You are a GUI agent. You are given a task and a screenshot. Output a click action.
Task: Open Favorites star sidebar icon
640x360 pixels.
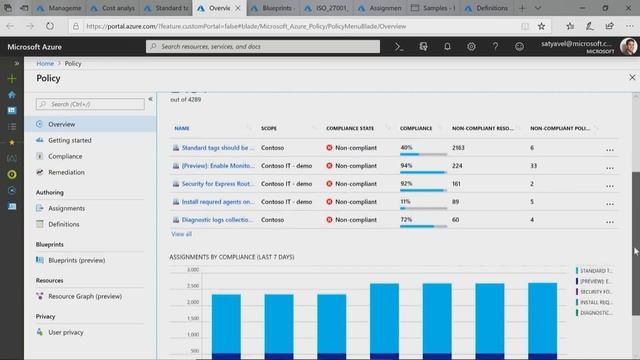(x=12, y=142)
